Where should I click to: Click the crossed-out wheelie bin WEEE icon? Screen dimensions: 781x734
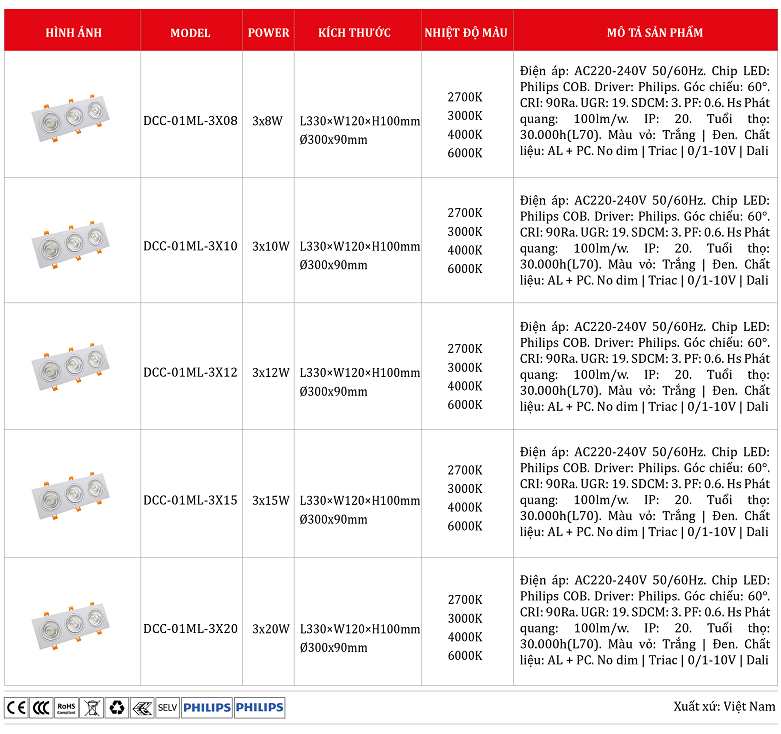92,707
